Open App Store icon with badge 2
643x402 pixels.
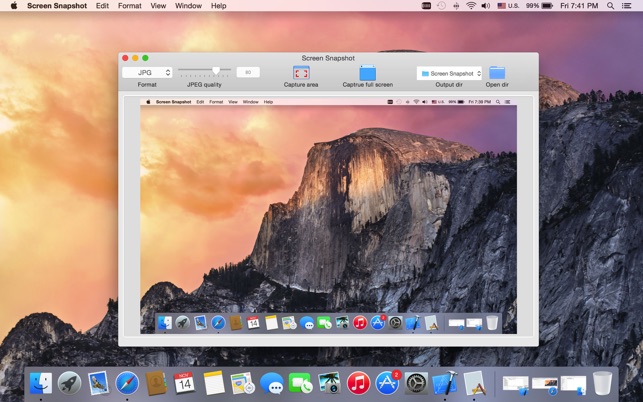(388, 383)
